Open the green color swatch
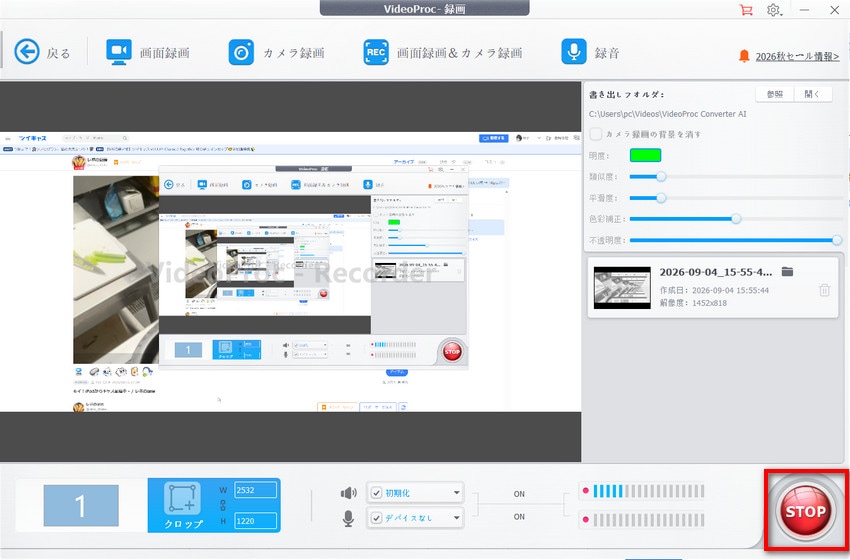This screenshot has height=560, width=850. click(x=645, y=156)
